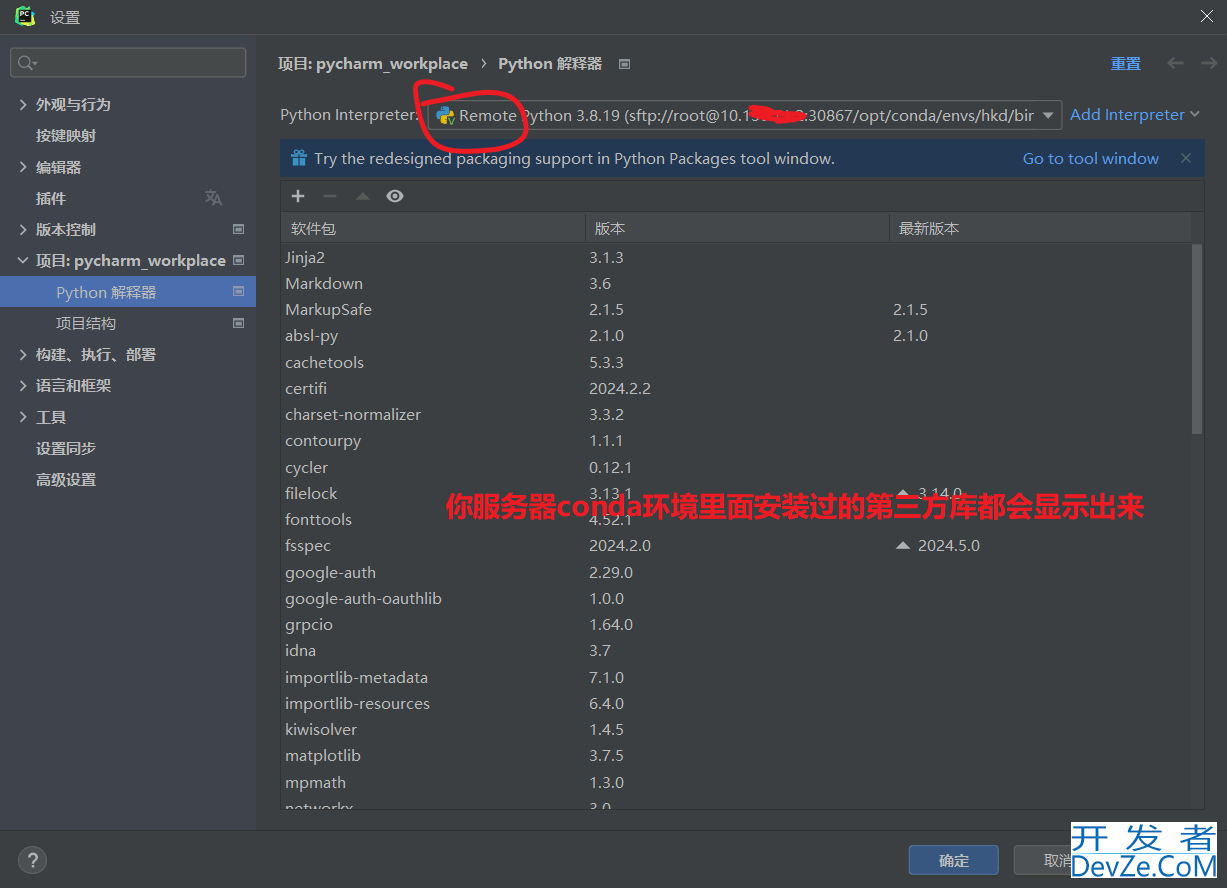Remove package with the minus icon
The width and height of the screenshot is (1227, 888).
point(330,196)
